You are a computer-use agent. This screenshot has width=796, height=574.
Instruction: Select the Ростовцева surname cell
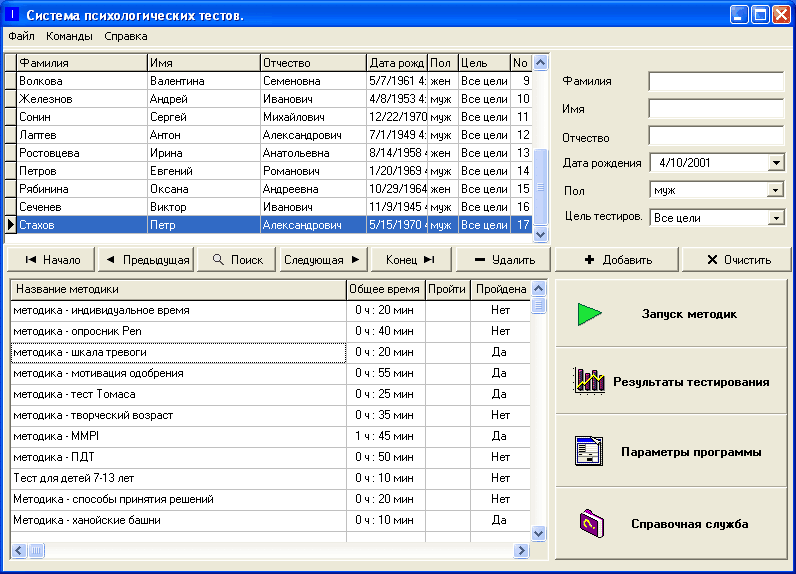(82, 153)
